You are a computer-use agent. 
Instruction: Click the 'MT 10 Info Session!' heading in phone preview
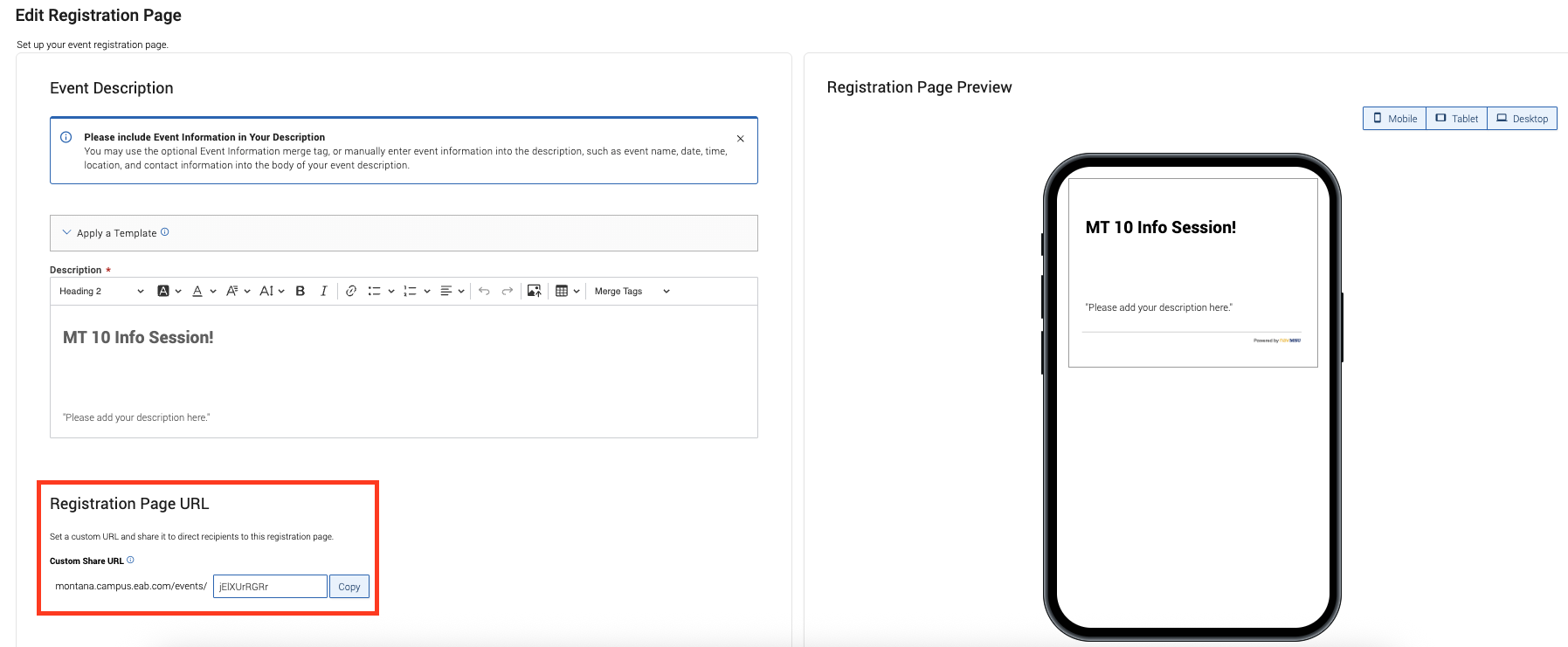tap(1161, 227)
